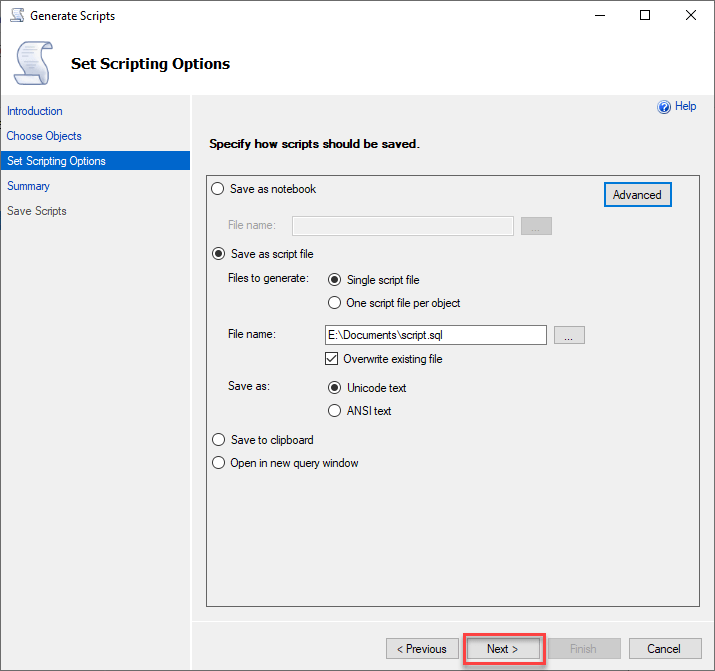Choose Single script file option
This screenshot has width=715, height=671.
click(334, 279)
